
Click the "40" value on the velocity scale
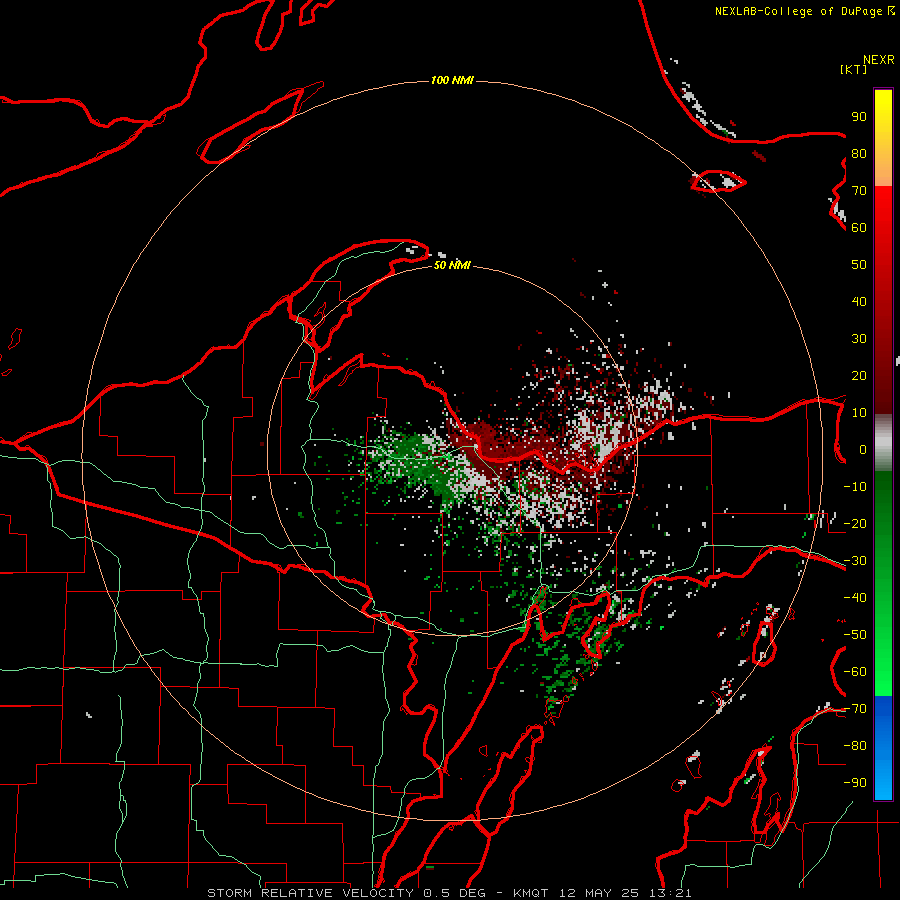[859, 302]
